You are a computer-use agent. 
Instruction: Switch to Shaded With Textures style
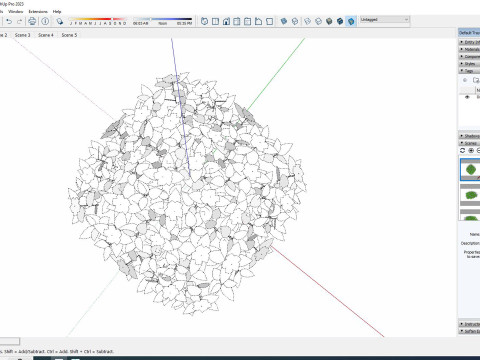point(340,21)
